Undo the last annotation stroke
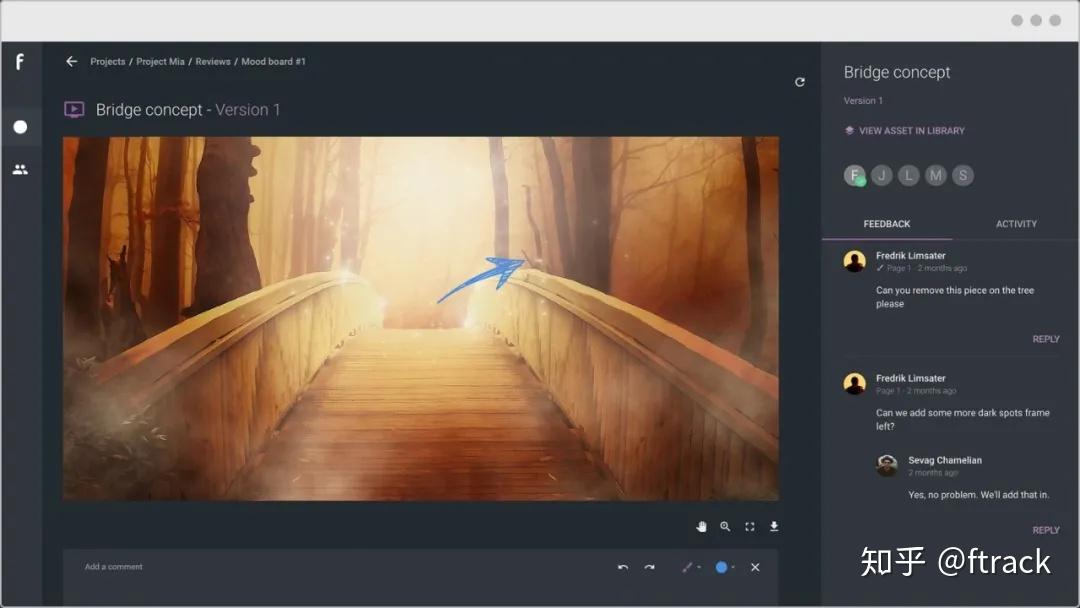The height and width of the screenshot is (608, 1080). coord(623,566)
